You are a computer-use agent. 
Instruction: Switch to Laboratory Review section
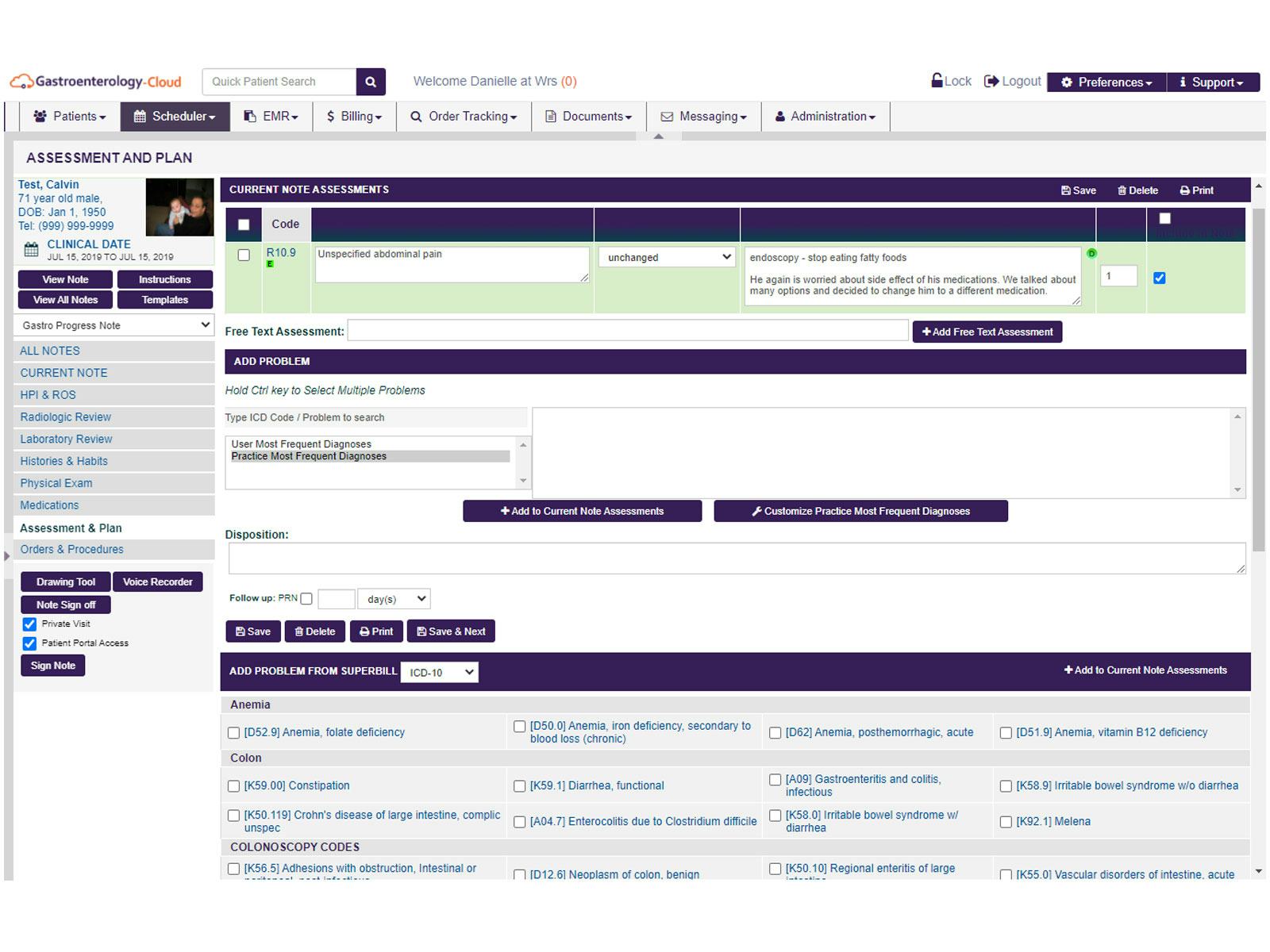65,439
